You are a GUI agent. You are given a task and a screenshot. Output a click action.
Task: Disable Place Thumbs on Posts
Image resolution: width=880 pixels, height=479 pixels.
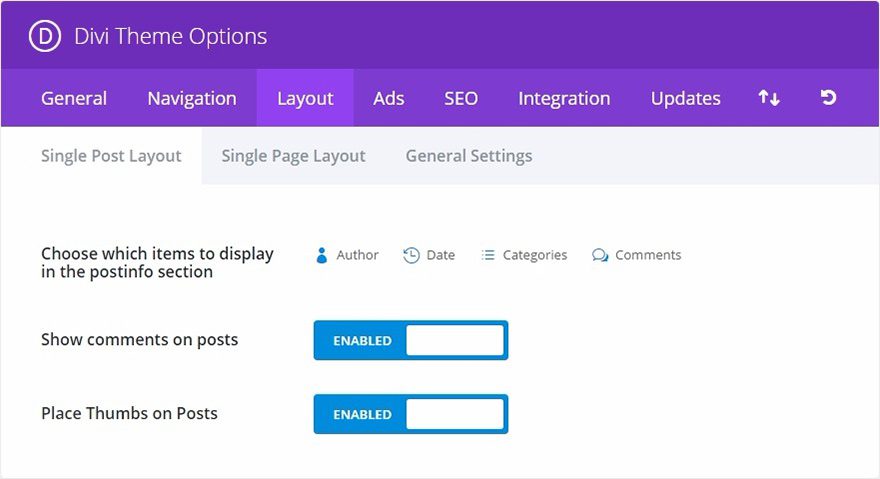click(x=411, y=414)
